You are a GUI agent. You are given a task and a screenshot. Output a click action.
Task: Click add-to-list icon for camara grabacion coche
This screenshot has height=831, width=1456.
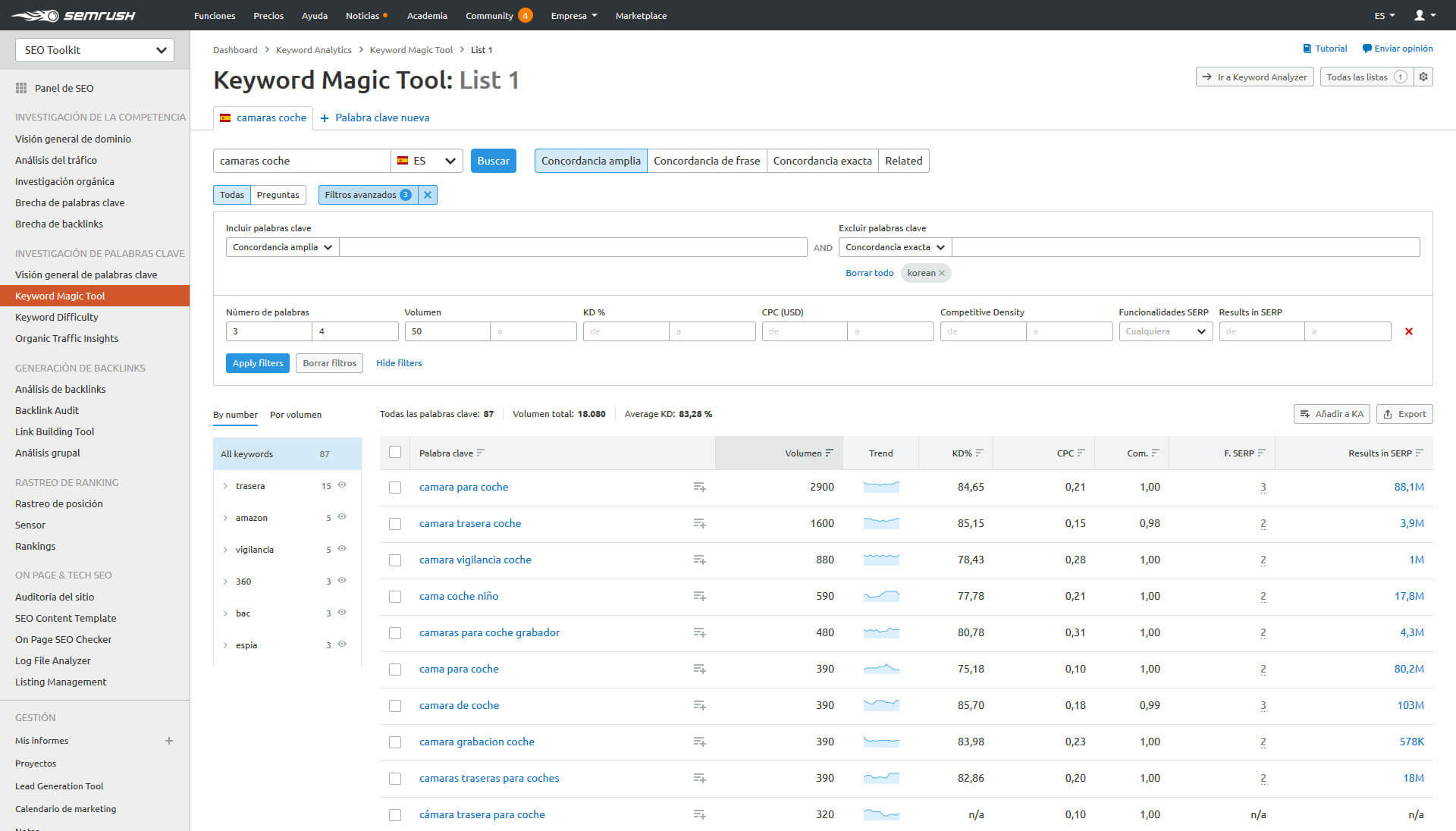(x=699, y=742)
